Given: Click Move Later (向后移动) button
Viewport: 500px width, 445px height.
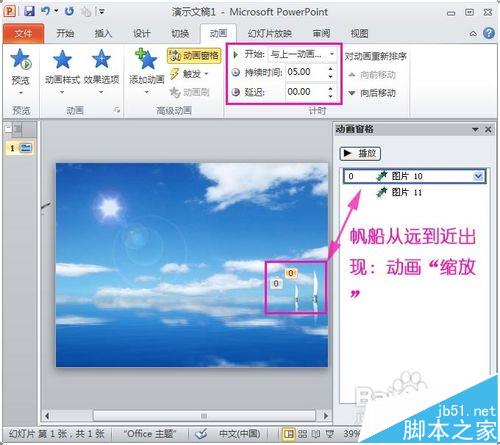Looking at the screenshot, I should pos(372,93).
